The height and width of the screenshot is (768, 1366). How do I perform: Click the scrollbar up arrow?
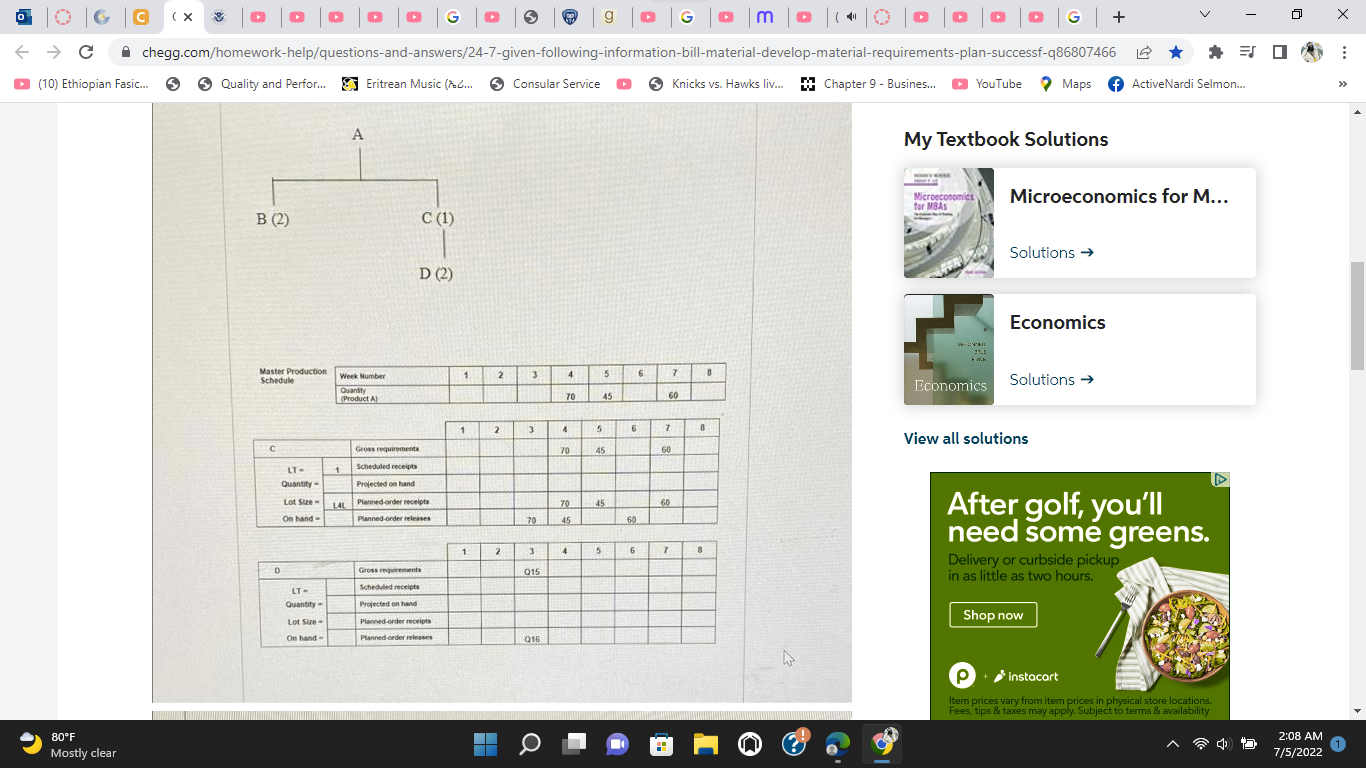click(1357, 110)
